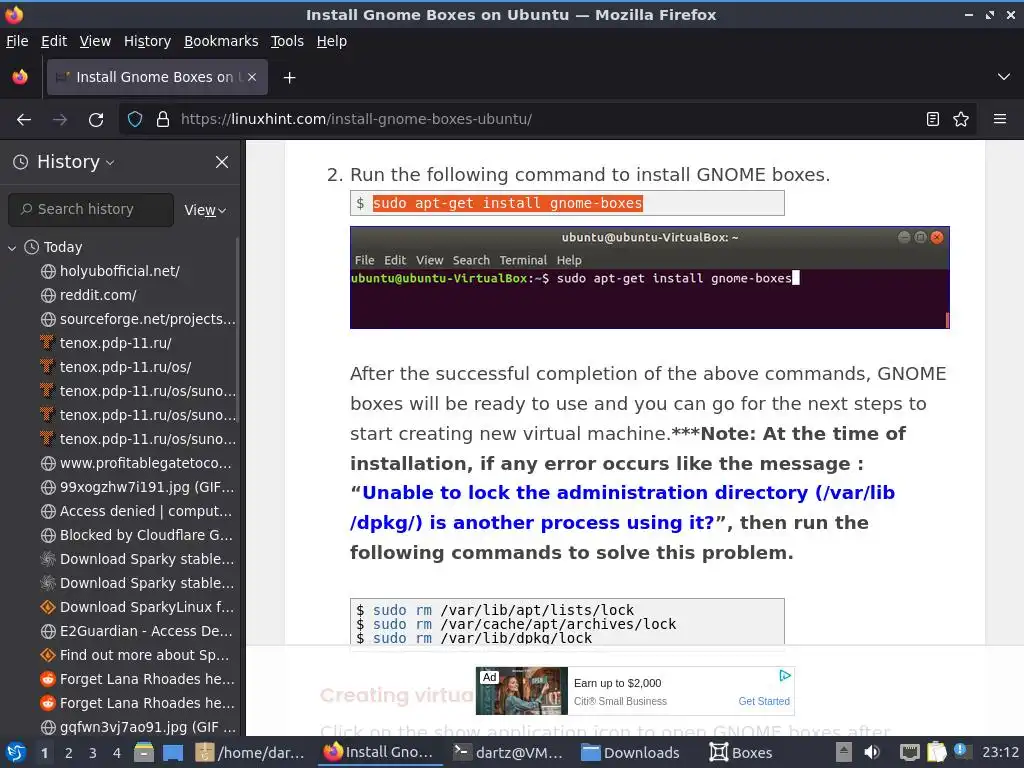Close the Install Gnome Boxes tab
Screen dimensions: 1024x768
(x=252, y=77)
